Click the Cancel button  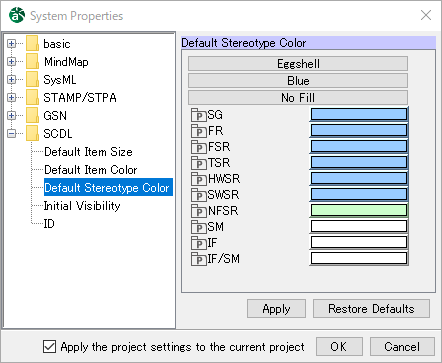[402, 347]
